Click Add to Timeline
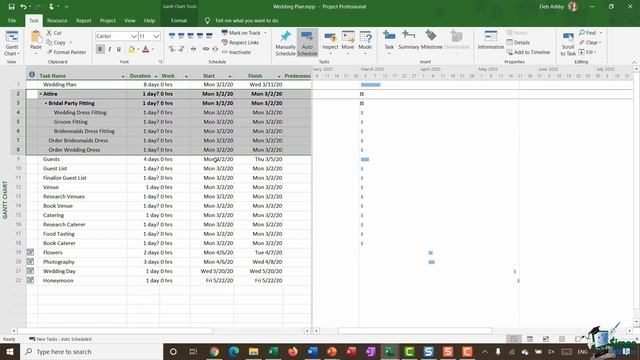Image resolution: width=640 pixels, height=360 pixels. pyautogui.click(x=528, y=52)
